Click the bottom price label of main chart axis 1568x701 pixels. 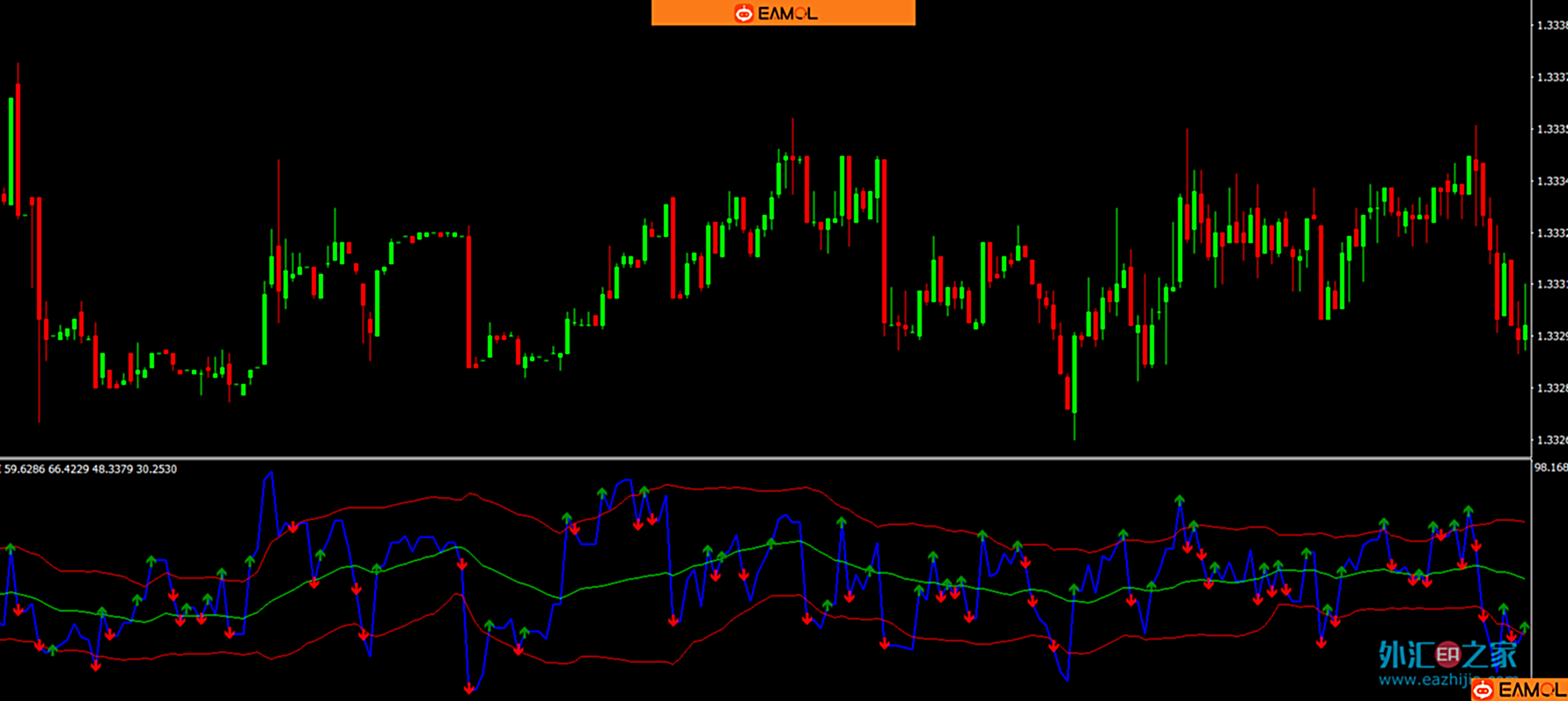(x=1551, y=439)
